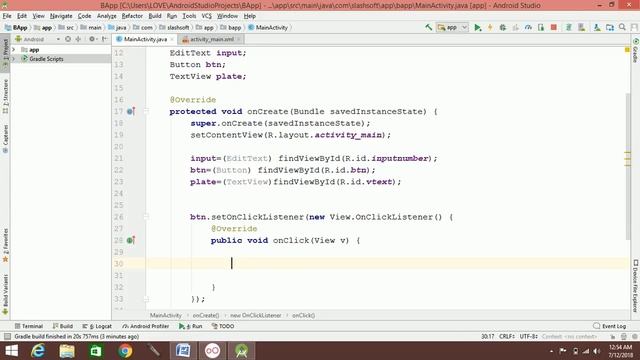Viewport: 640px width, 360px height.
Task: Toggle the read-only lock icon in the status bar
Action: [613, 336]
